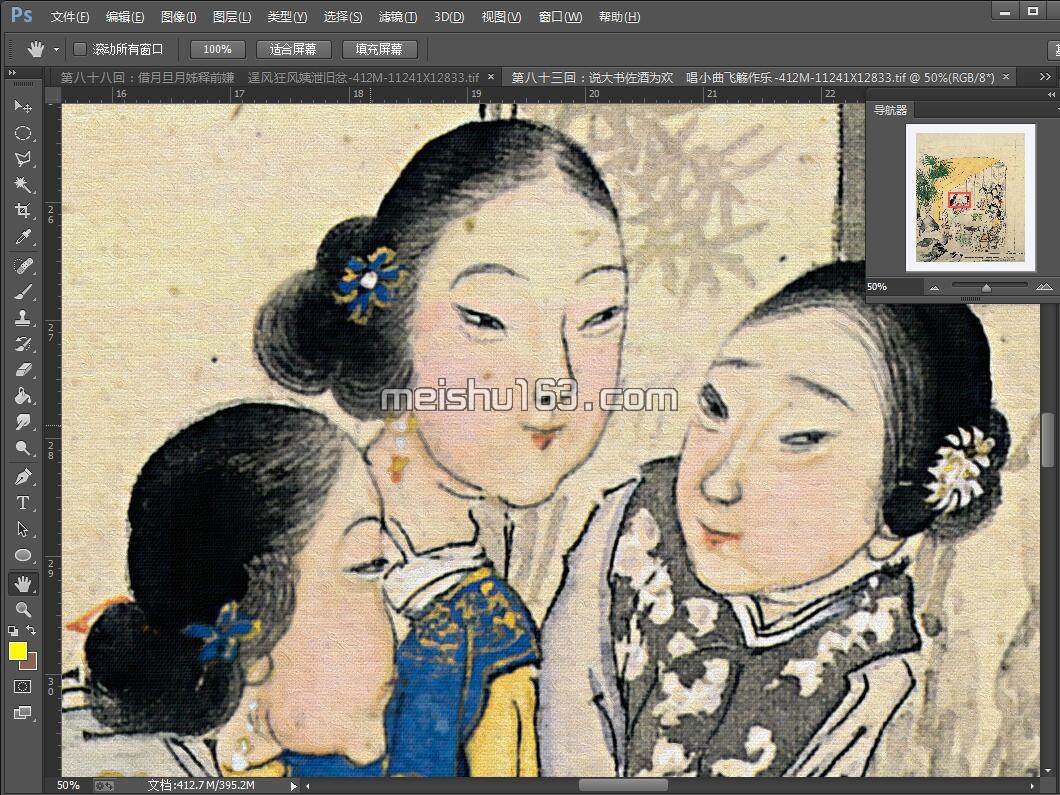Image resolution: width=1060 pixels, height=795 pixels.
Task: Click the Navigator zoom slider handle
Action: pos(986,288)
